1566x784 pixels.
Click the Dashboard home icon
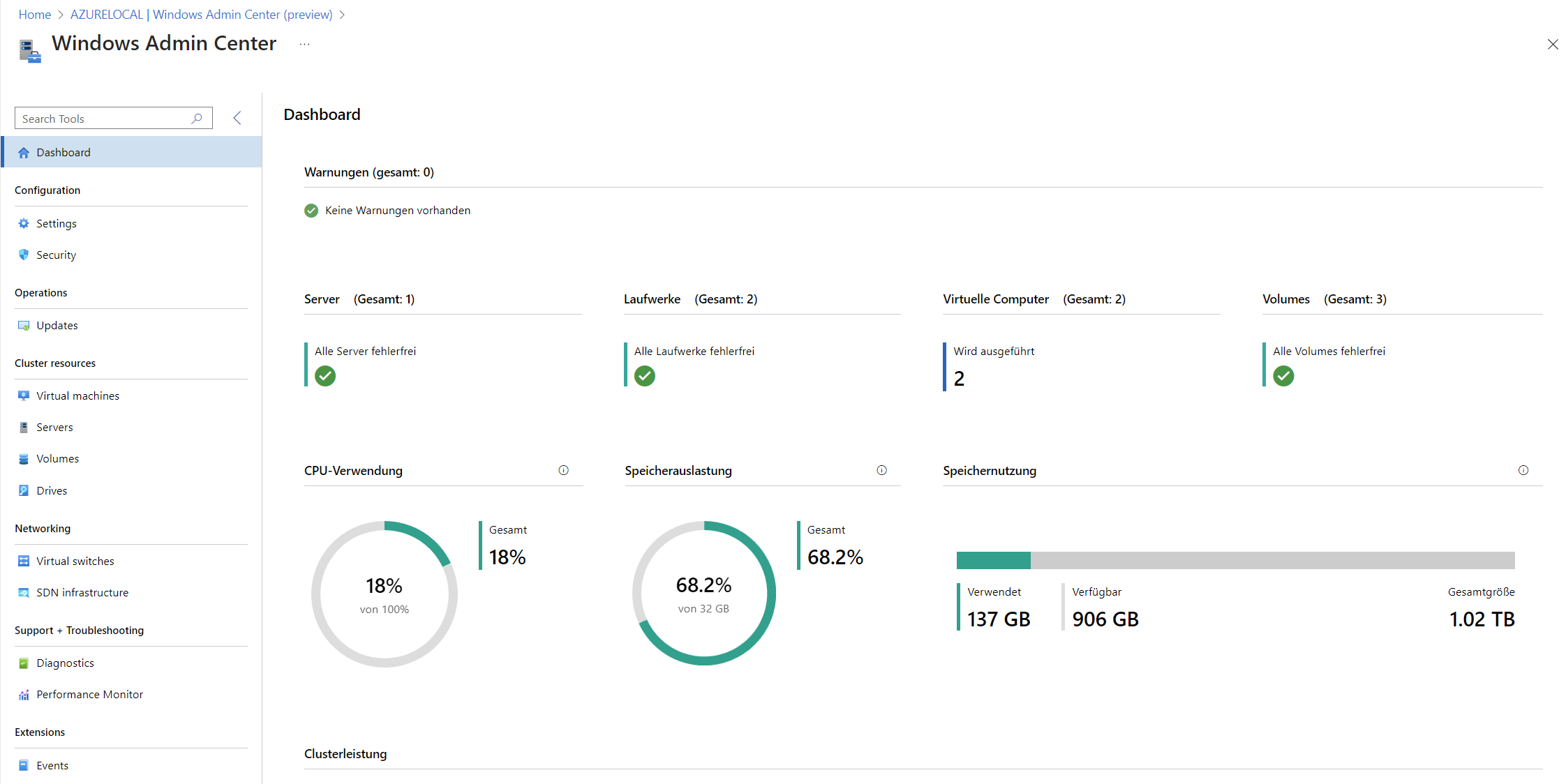24,153
